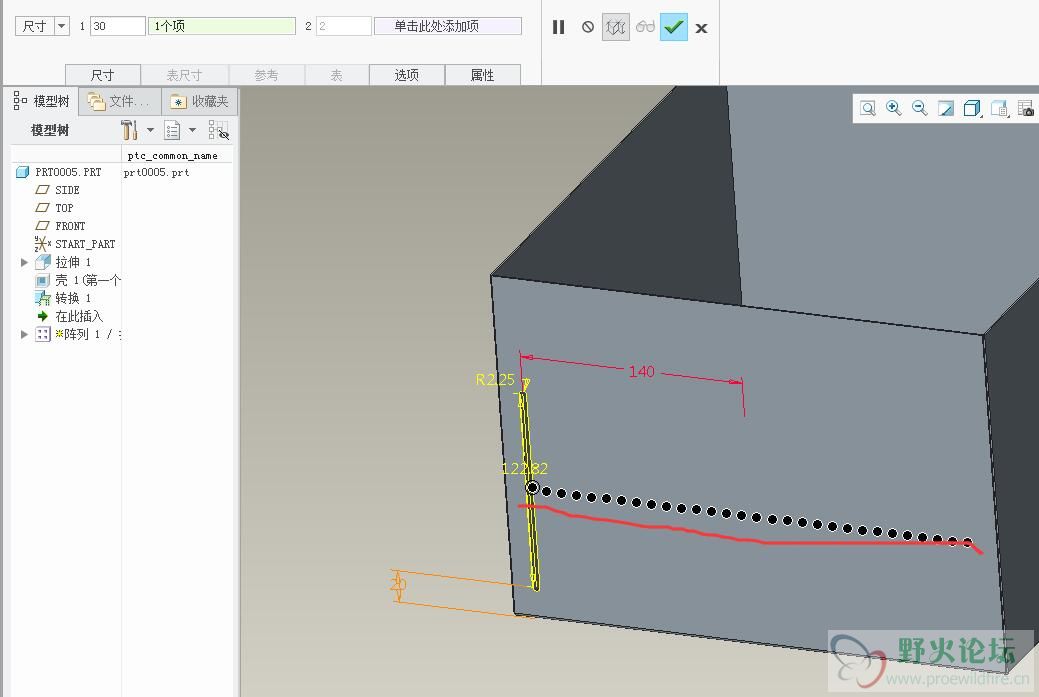Viewport: 1039px width, 697px height.
Task: Click the 140 dimension in the viewport
Action: [x=641, y=372]
